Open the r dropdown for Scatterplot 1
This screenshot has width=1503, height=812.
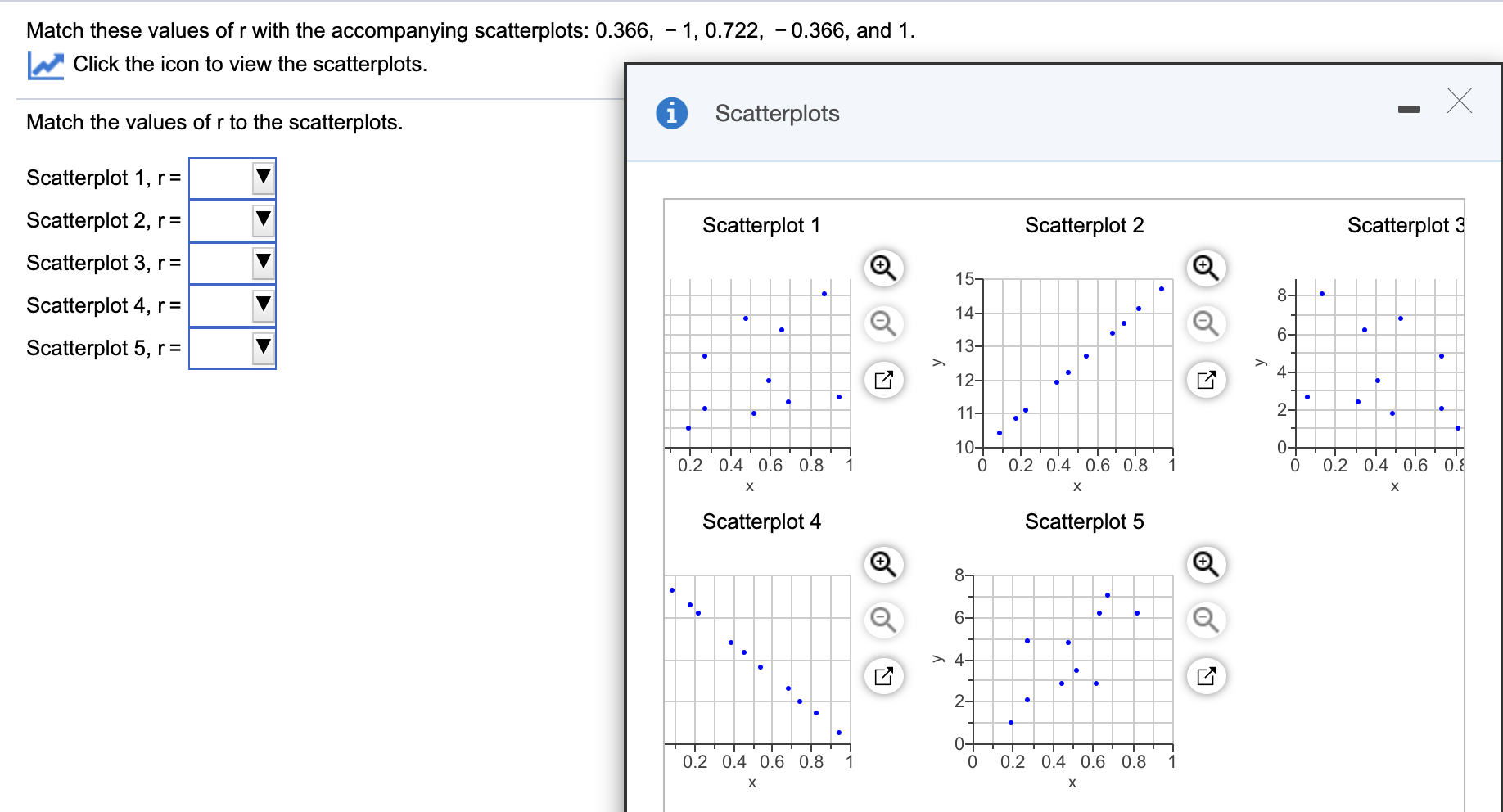tap(262, 178)
